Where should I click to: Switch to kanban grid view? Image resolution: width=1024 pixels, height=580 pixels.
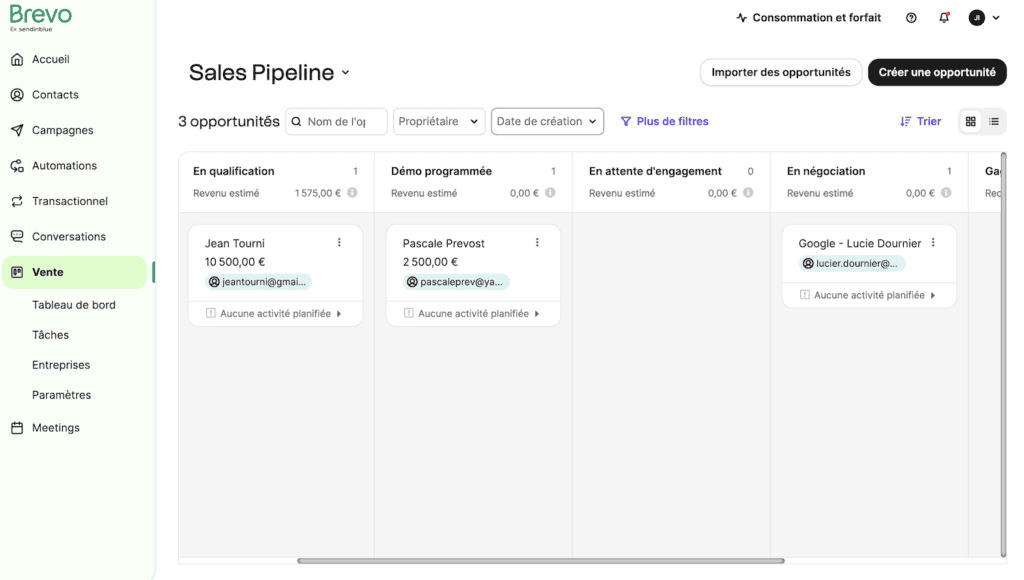coord(970,122)
